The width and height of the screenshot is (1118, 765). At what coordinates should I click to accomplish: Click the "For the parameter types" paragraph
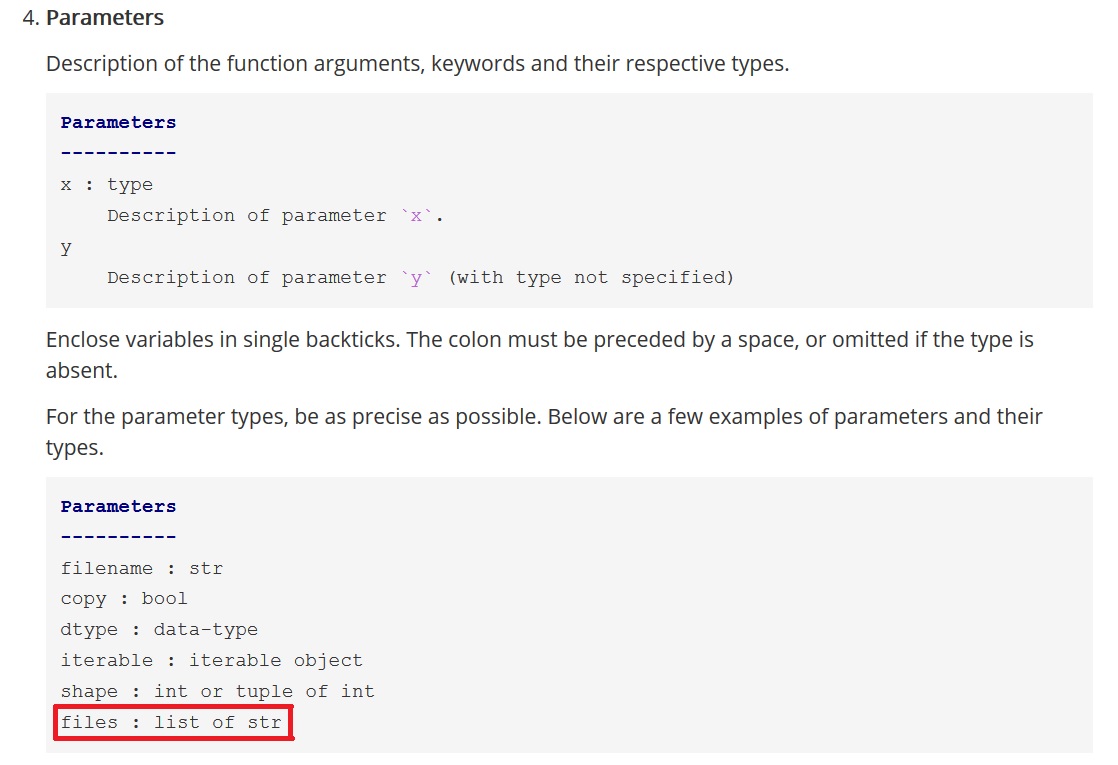[x=544, y=416]
